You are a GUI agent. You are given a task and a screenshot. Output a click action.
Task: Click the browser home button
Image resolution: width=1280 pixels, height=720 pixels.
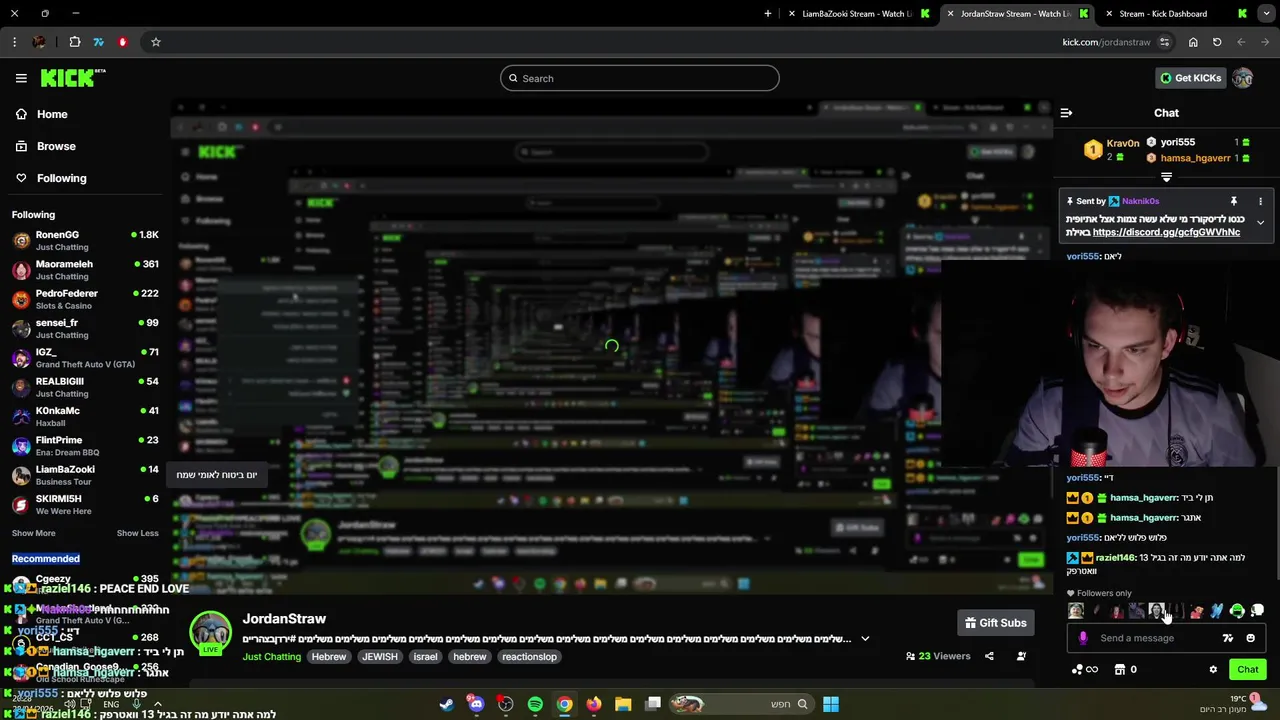point(1193,42)
